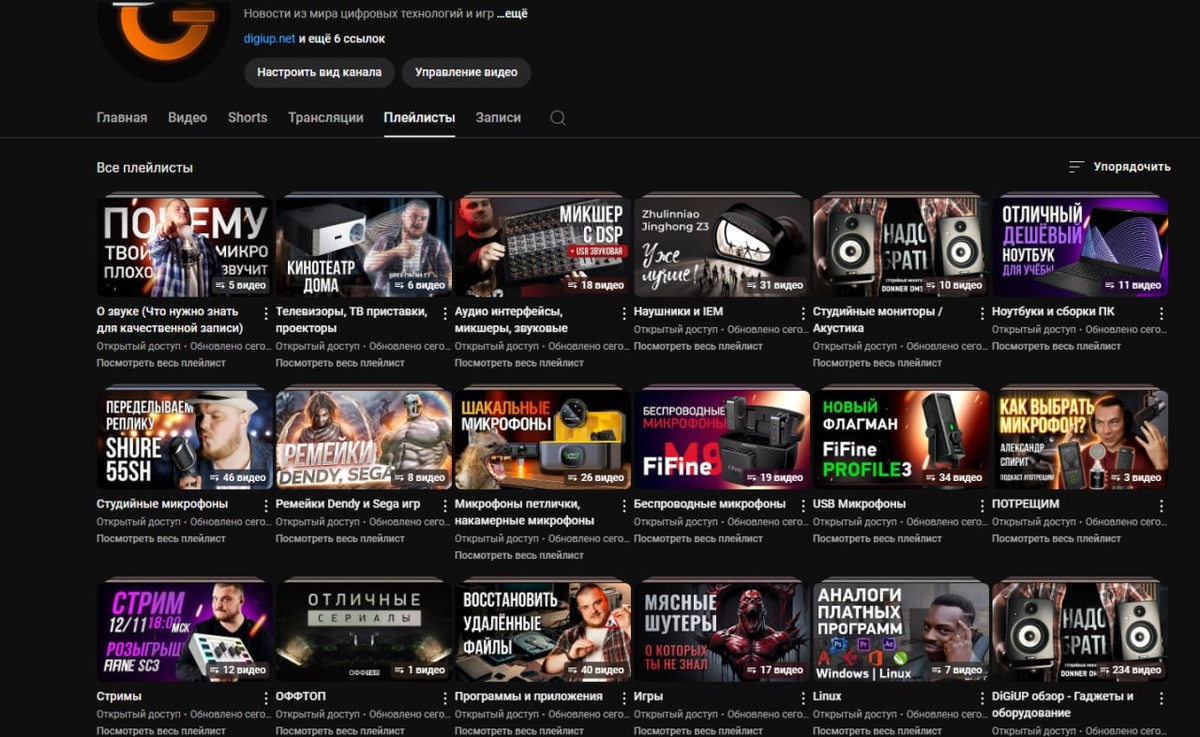This screenshot has width=1200, height=737.
Task: Open the FiFine PROFILE3 playlist thumbnail
Action: click(900, 439)
